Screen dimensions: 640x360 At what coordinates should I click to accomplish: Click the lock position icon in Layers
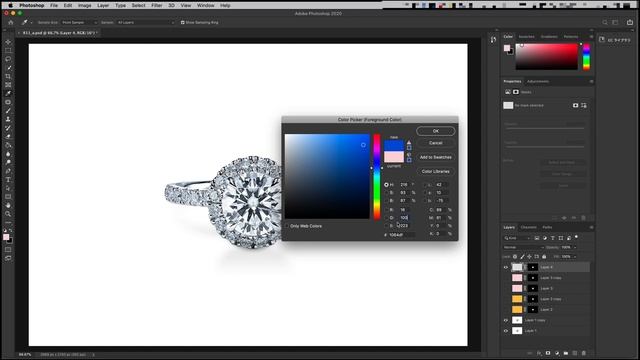coord(529,257)
